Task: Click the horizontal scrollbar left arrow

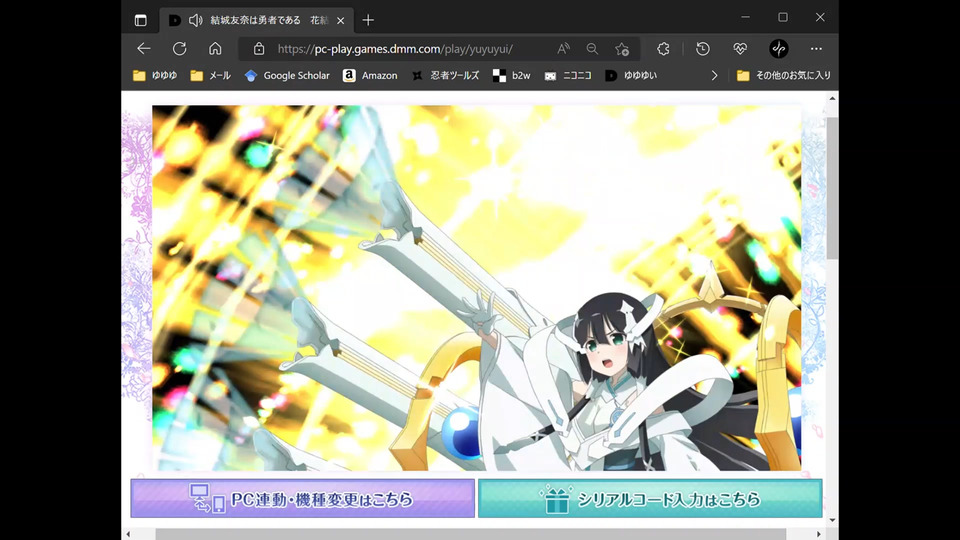Action: pyautogui.click(x=128, y=534)
